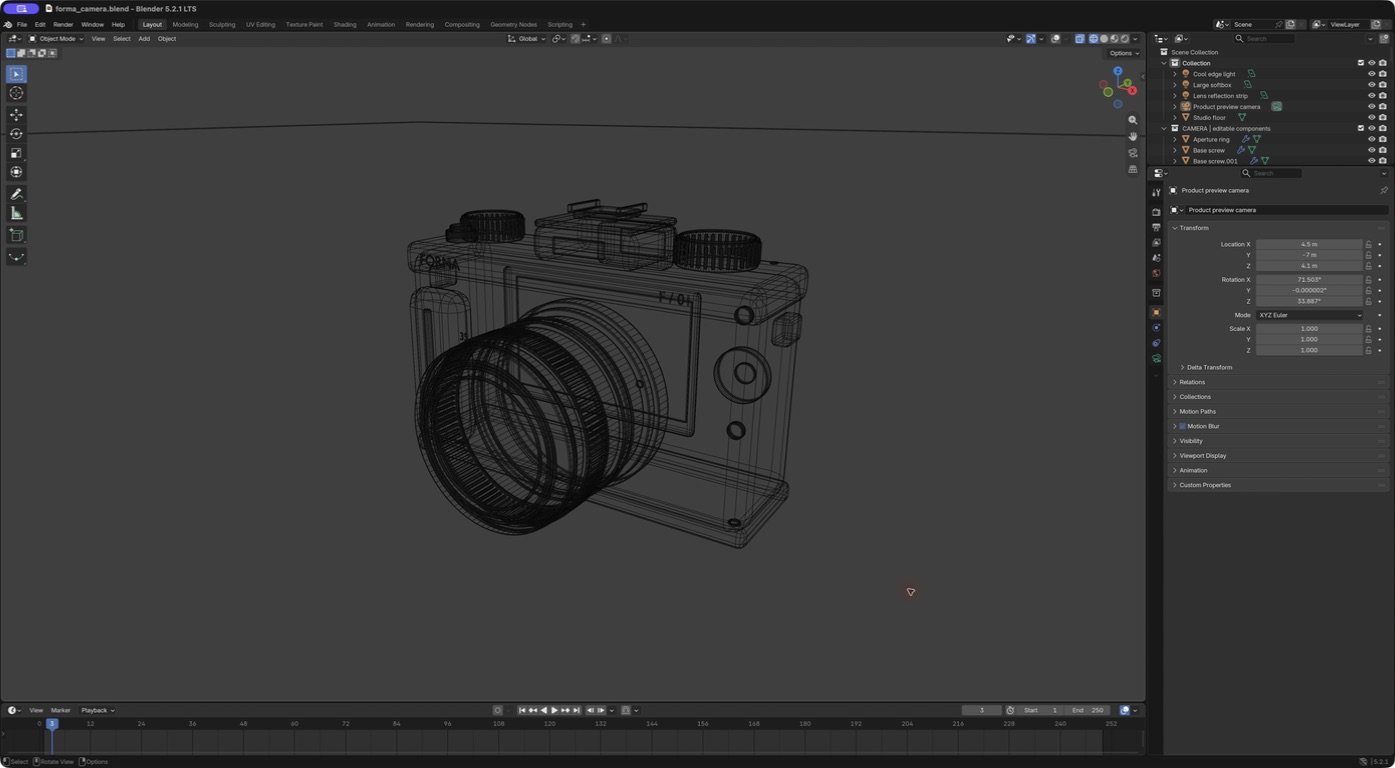The height and width of the screenshot is (768, 1395).
Task: Open the File menu
Action: tap(22, 24)
